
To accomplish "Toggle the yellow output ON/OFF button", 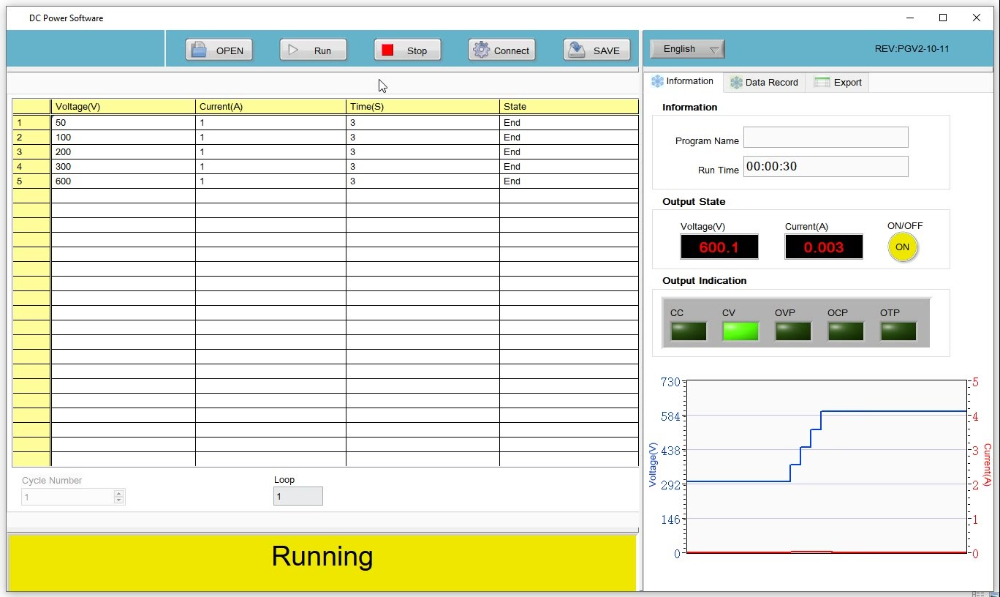I will (x=902, y=247).
